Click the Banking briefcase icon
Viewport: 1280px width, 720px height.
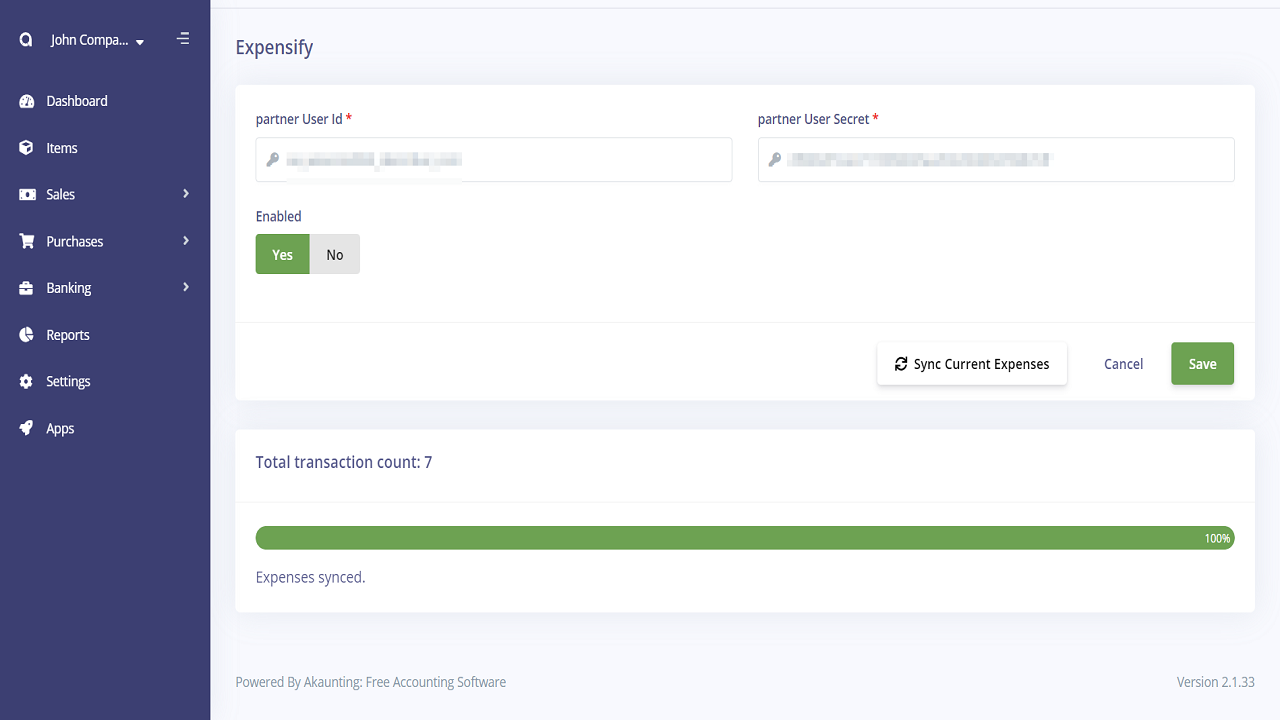[27, 288]
